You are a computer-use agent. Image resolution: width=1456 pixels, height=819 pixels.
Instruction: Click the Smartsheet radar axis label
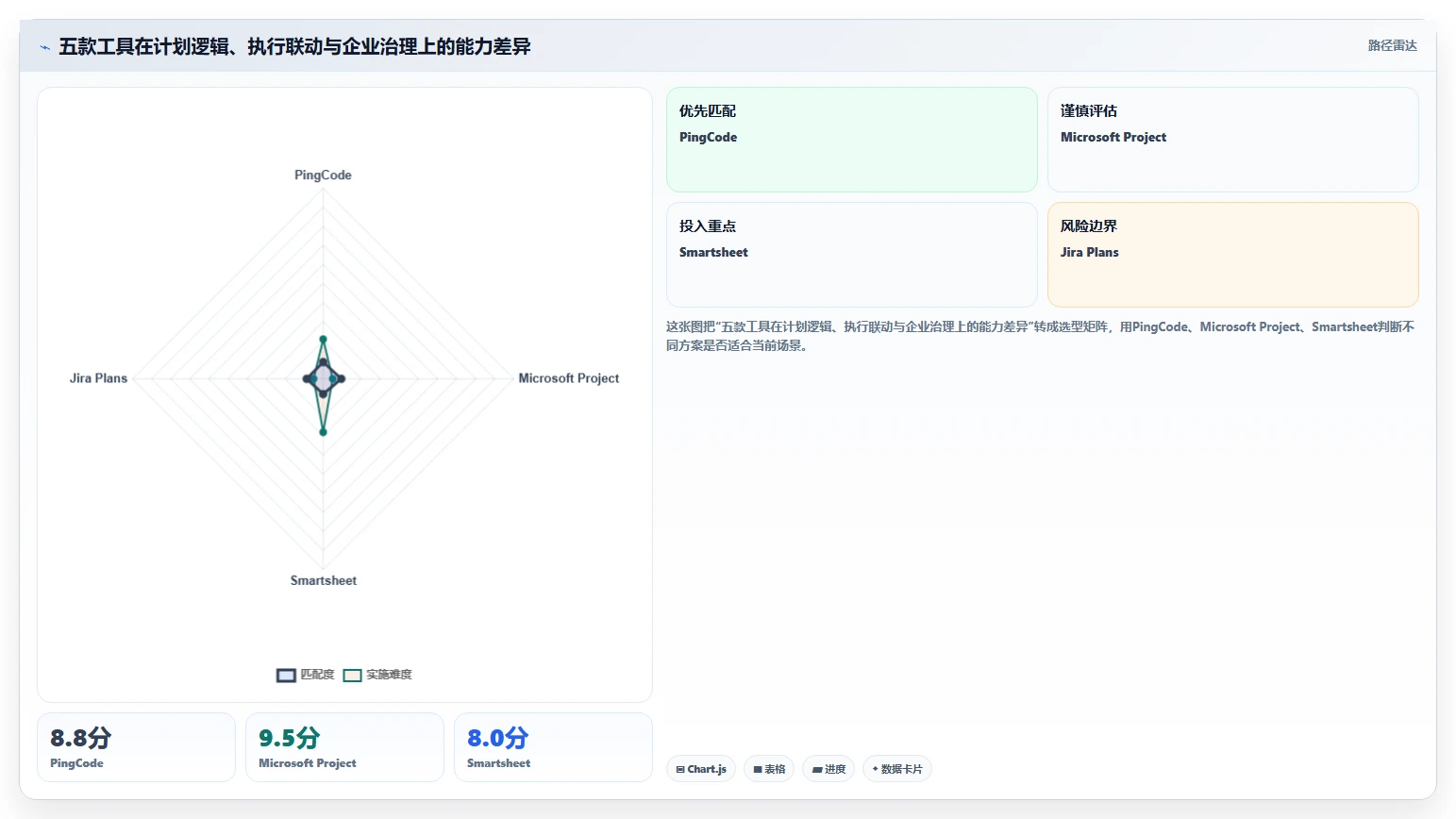point(324,581)
